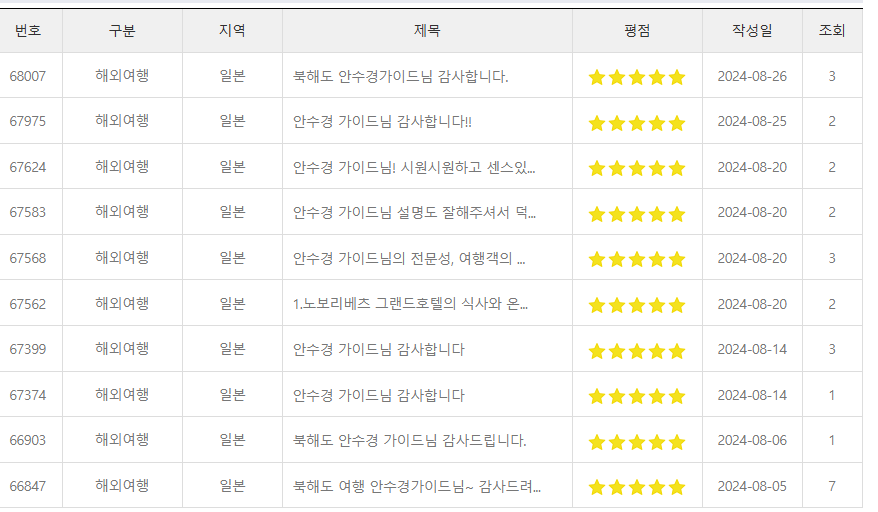This screenshot has height=512, width=878.
Task: Open review starting 안수경 가이드님 설명도 잘해주셔서
Action: point(414,213)
